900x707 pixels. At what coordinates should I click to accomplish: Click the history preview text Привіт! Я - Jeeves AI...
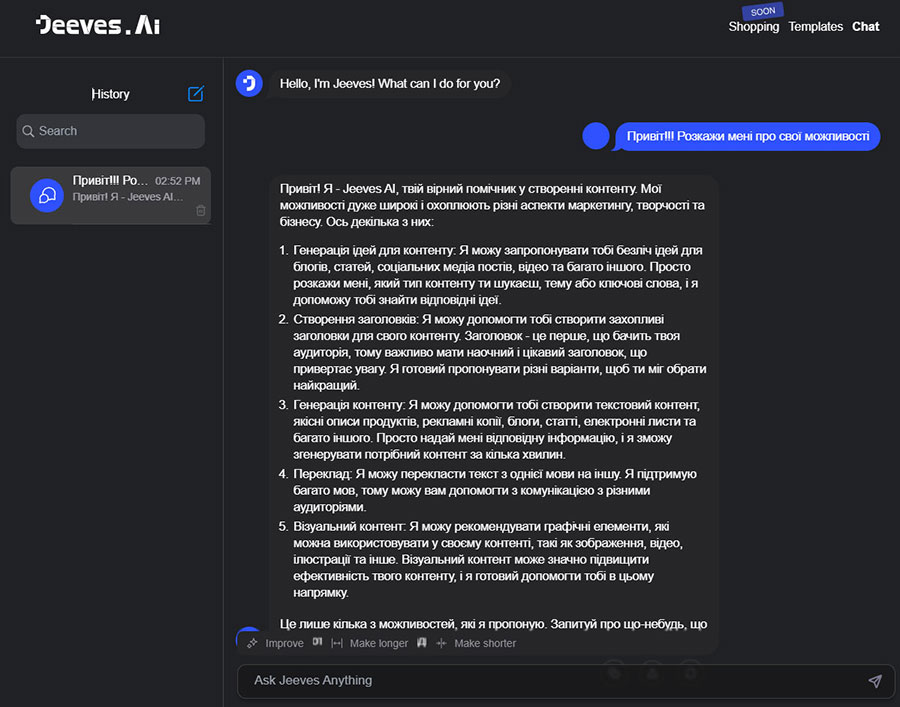pyautogui.click(x=127, y=197)
